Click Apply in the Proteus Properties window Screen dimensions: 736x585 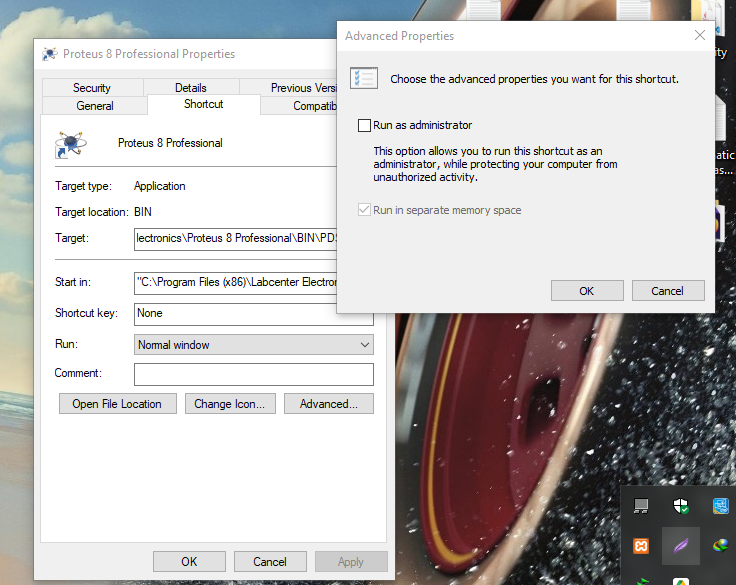coord(351,562)
